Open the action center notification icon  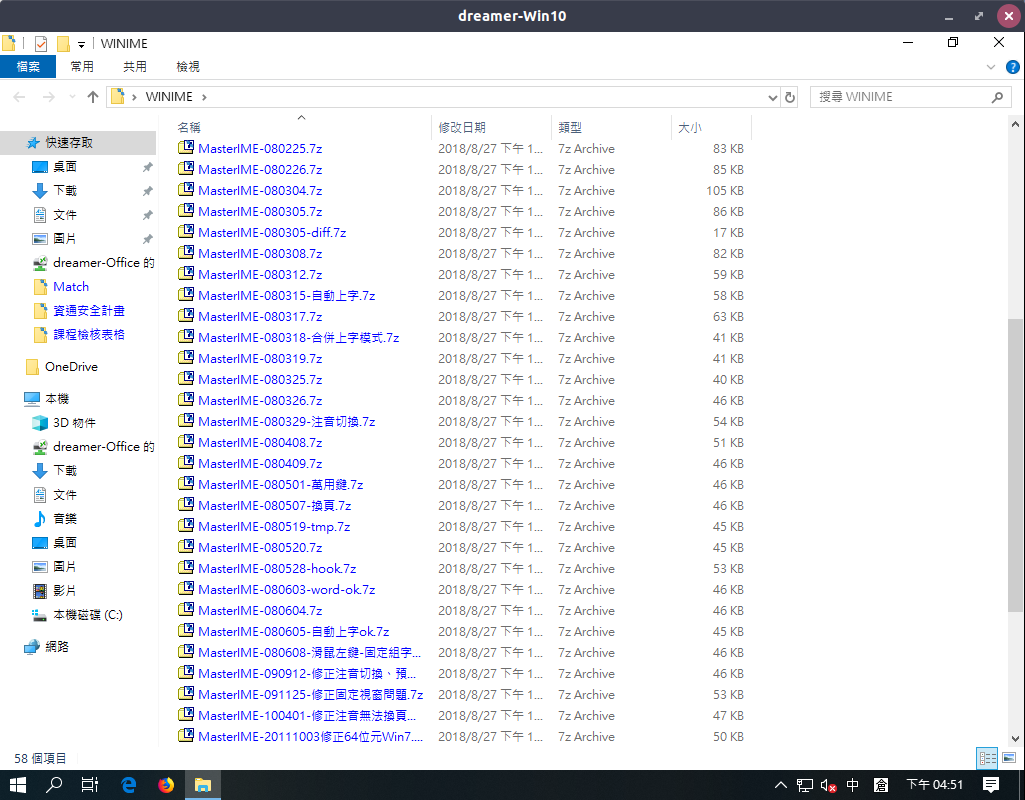click(990, 785)
